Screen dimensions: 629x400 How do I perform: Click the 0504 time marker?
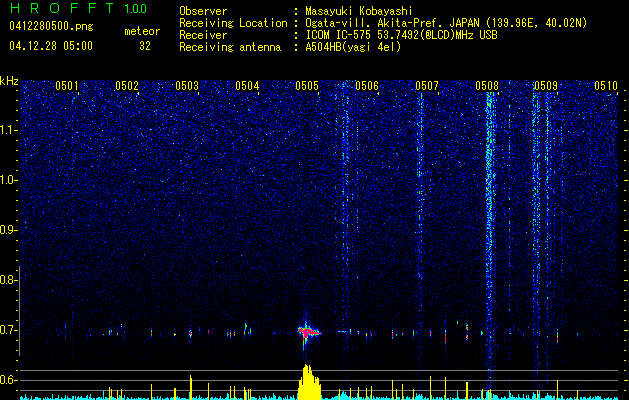247,86
